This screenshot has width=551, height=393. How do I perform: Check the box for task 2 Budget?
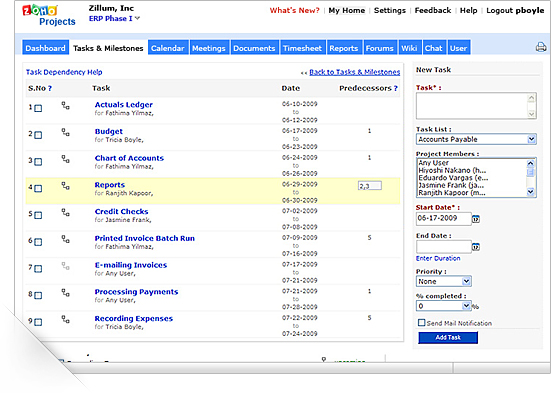[38, 135]
